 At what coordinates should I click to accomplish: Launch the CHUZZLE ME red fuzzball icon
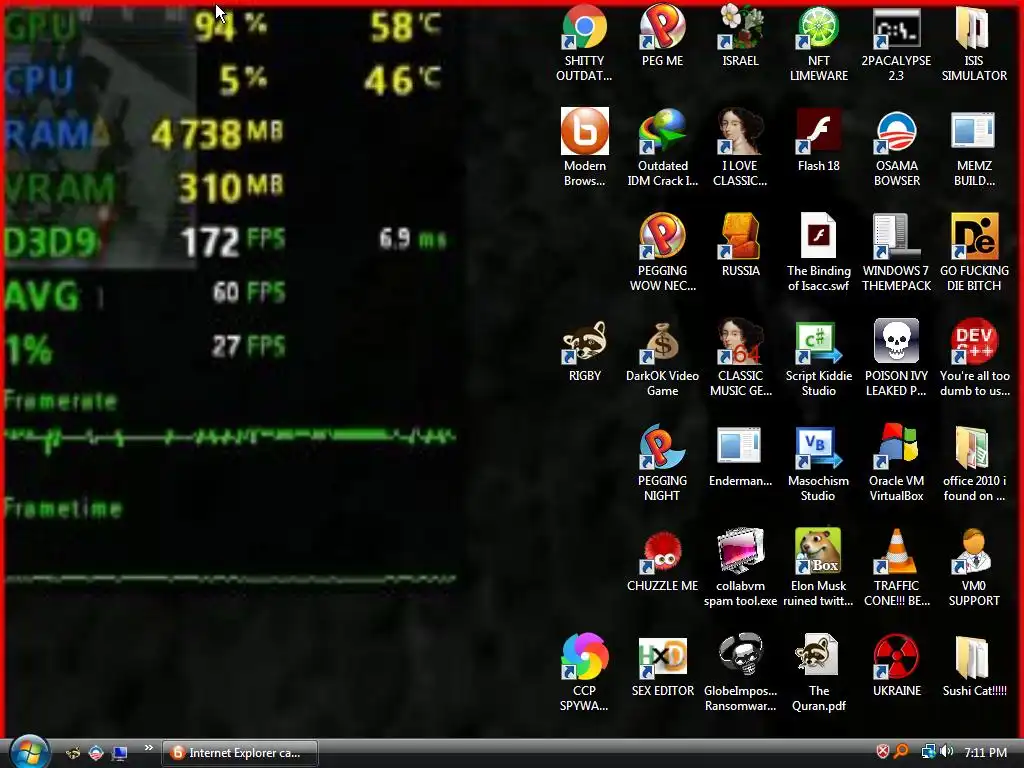(662, 552)
